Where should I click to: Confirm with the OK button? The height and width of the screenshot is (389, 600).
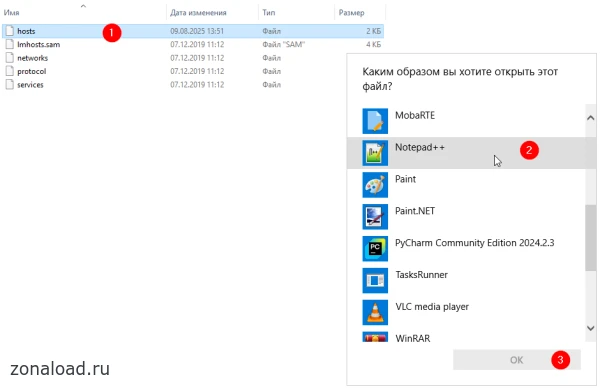[517, 360]
